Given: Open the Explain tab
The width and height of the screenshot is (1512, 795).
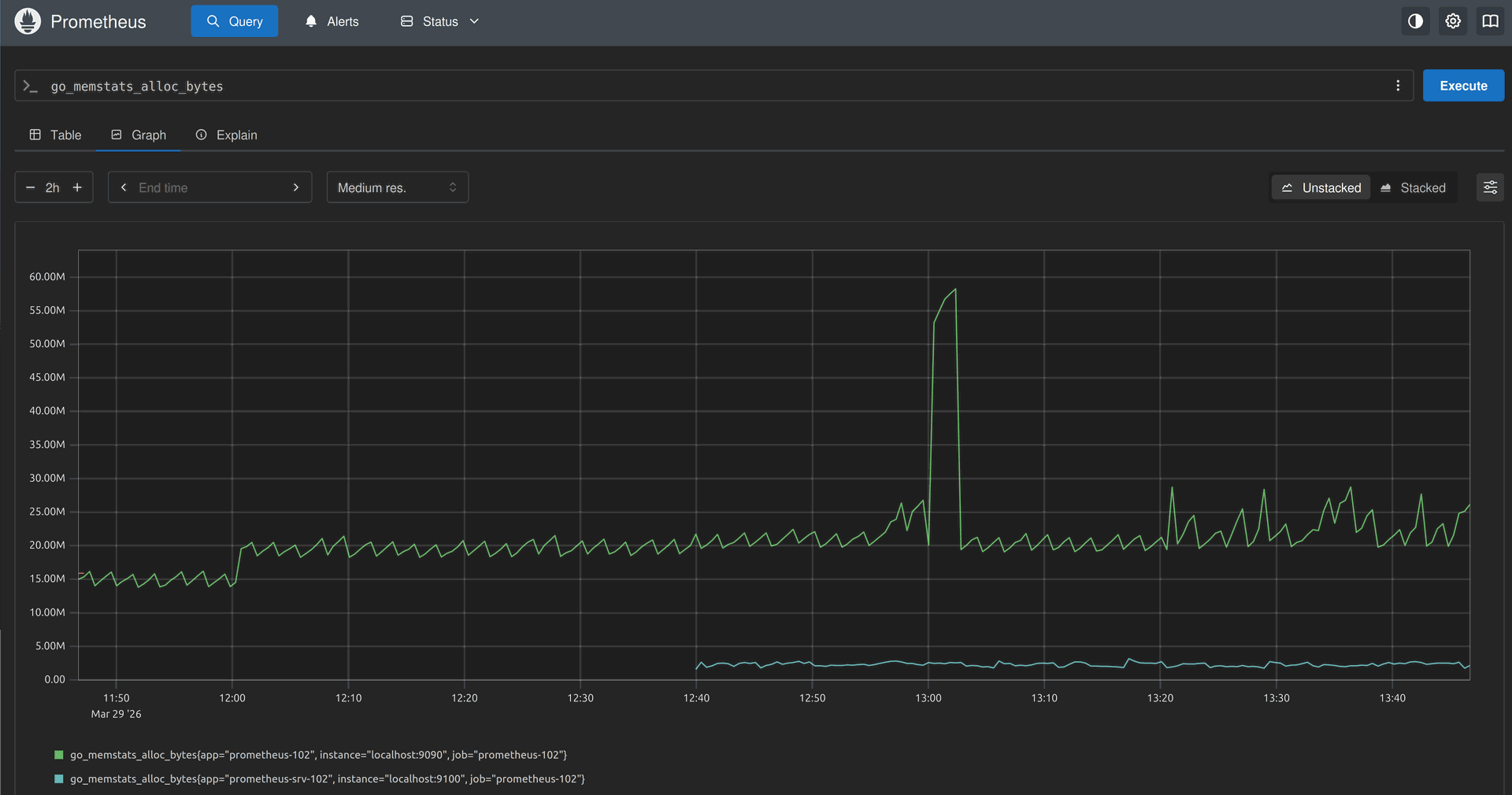Looking at the screenshot, I should tap(227, 135).
